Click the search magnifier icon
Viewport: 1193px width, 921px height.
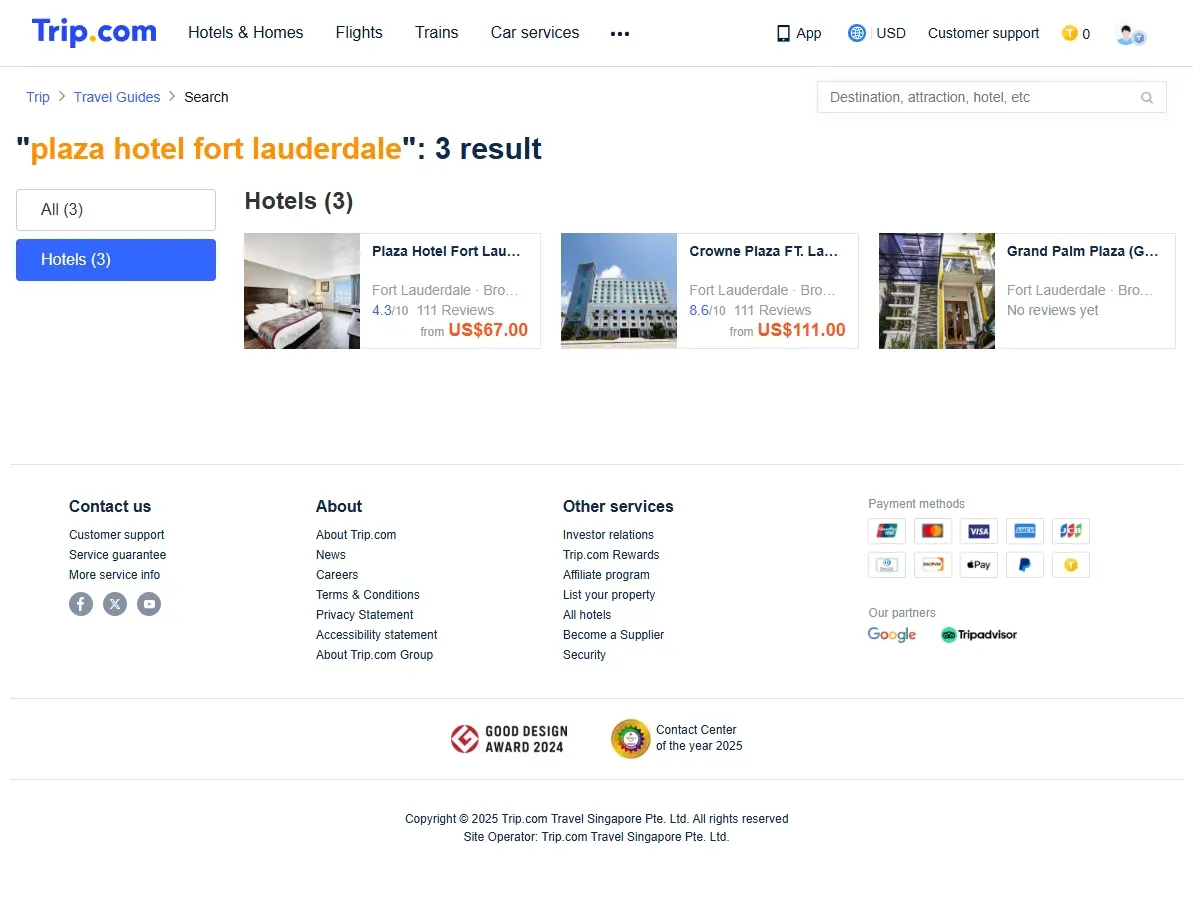tap(1147, 97)
